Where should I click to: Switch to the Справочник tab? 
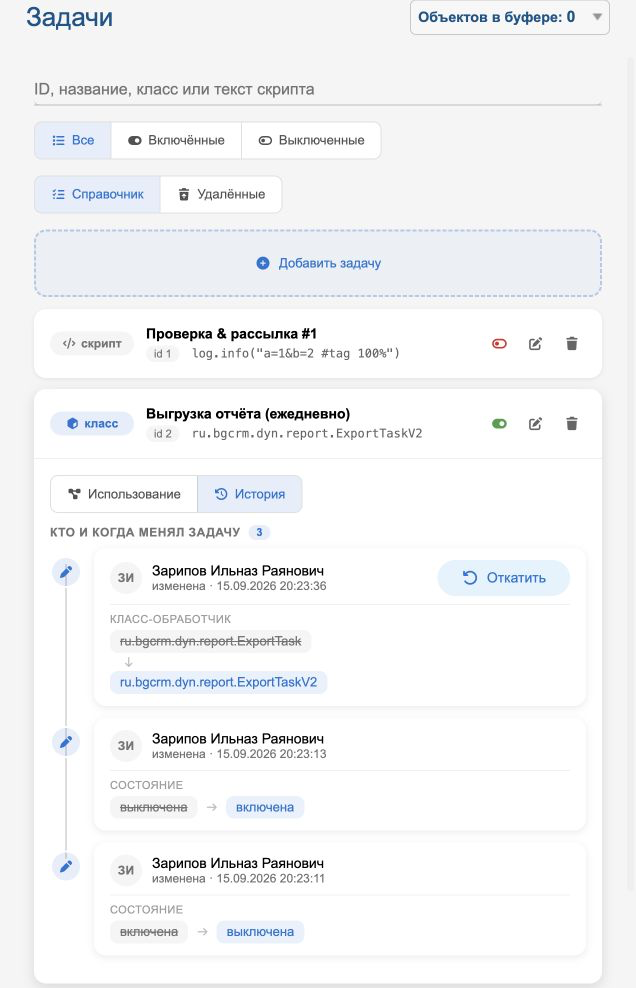click(98, 194)
